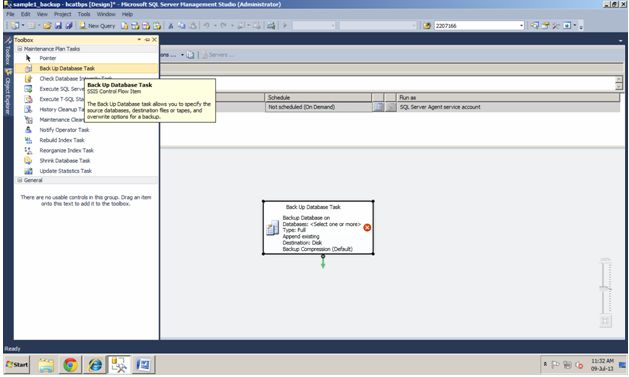Viewport: 629px width, 377px height.
Task: Click the Toolbox wrench icon in toolbar
Action: (556, 26)
